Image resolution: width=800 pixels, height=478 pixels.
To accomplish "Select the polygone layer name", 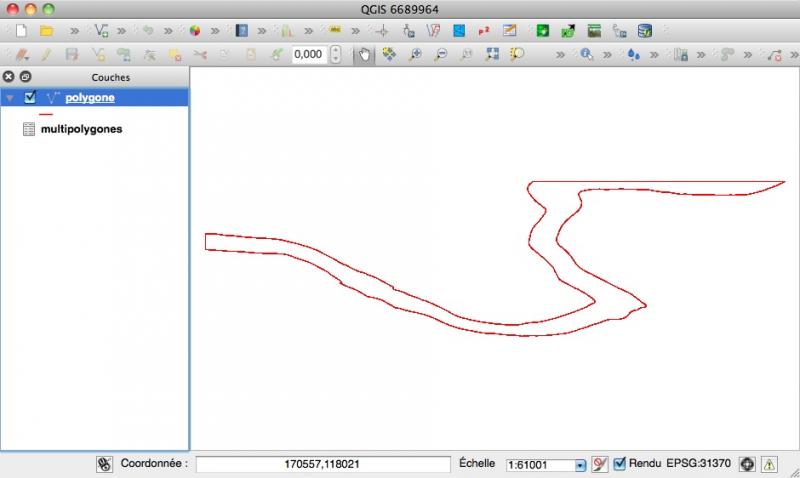I will point(91,98).
